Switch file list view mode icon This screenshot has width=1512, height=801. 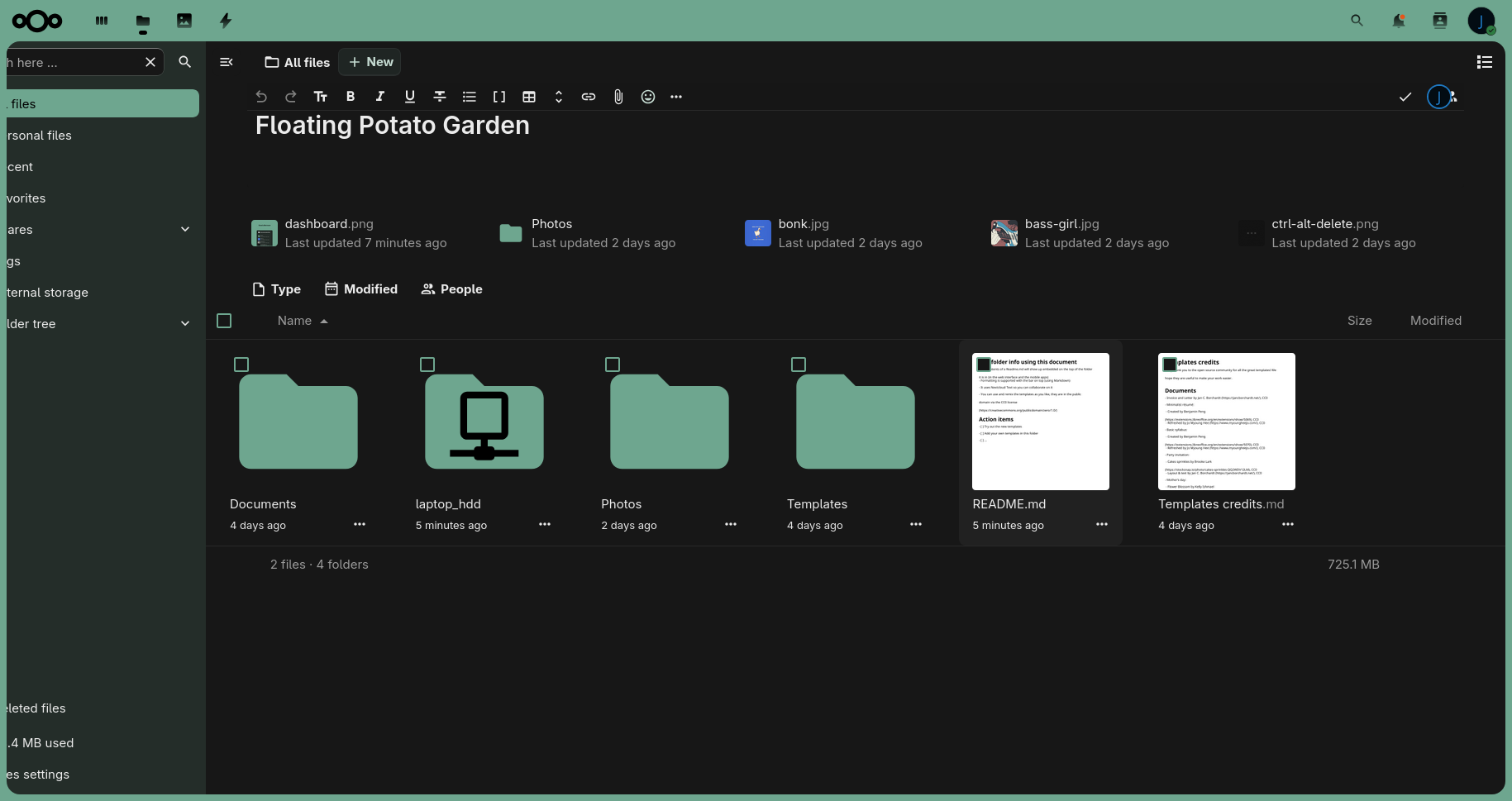coord(1484,62)
